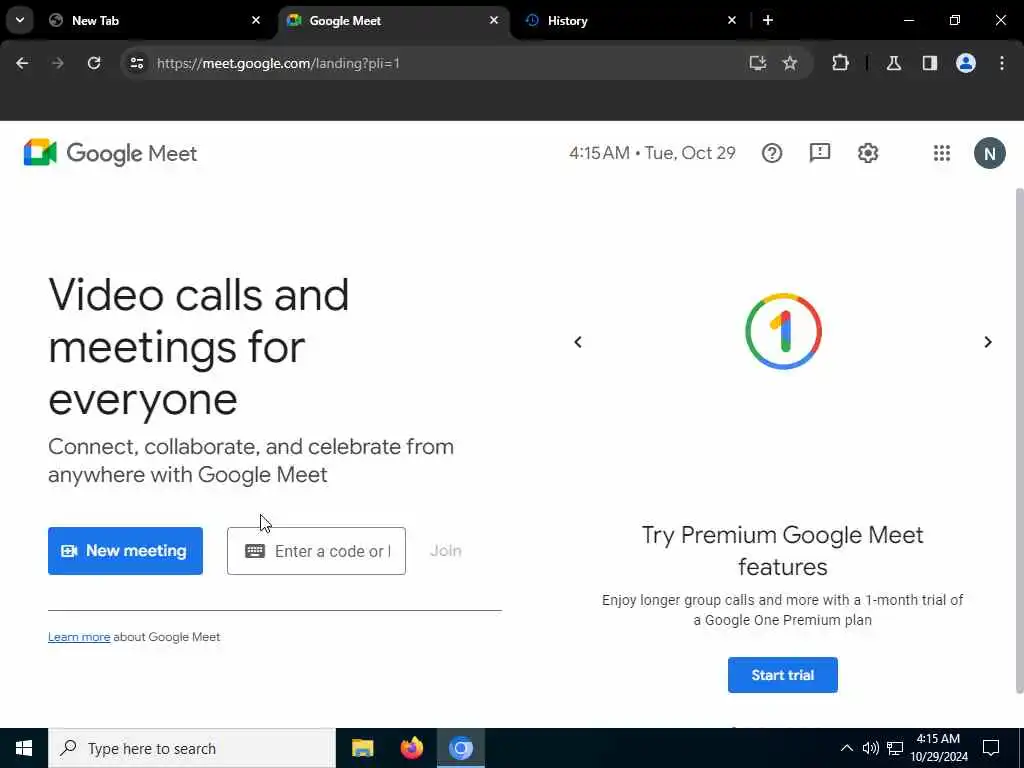
Task: Close the Google Meet tab
Action: click(494, 20)
